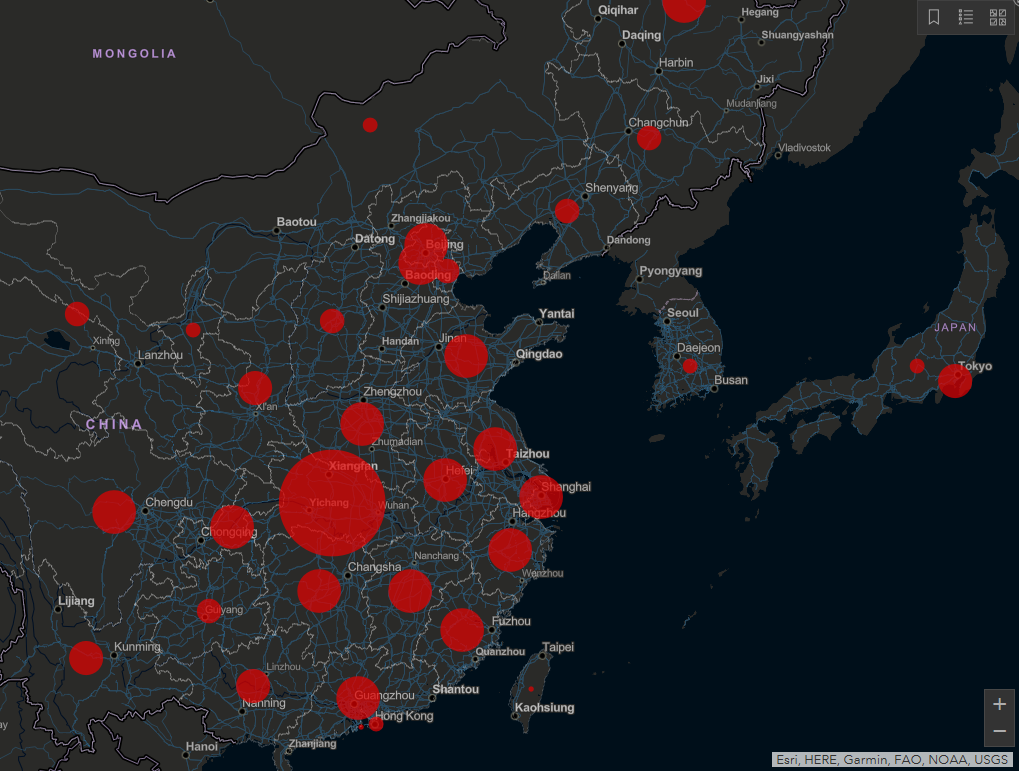Select the red circle over Hefei

[445, 480]
